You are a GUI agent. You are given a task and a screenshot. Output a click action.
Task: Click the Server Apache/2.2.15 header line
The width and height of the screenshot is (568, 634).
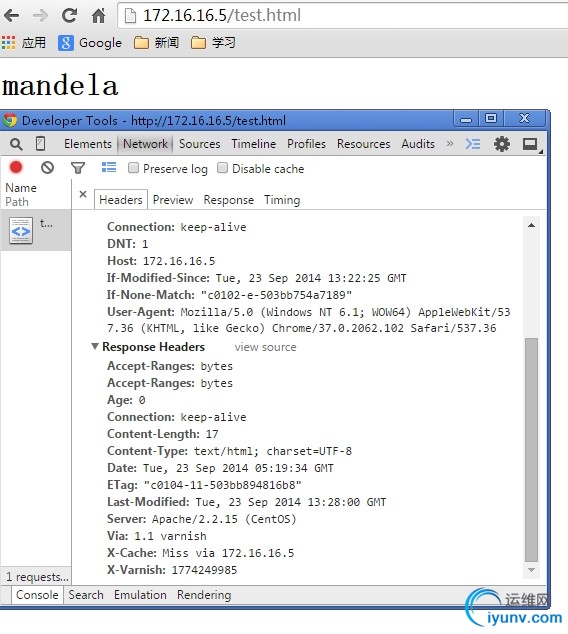point(202,519)
